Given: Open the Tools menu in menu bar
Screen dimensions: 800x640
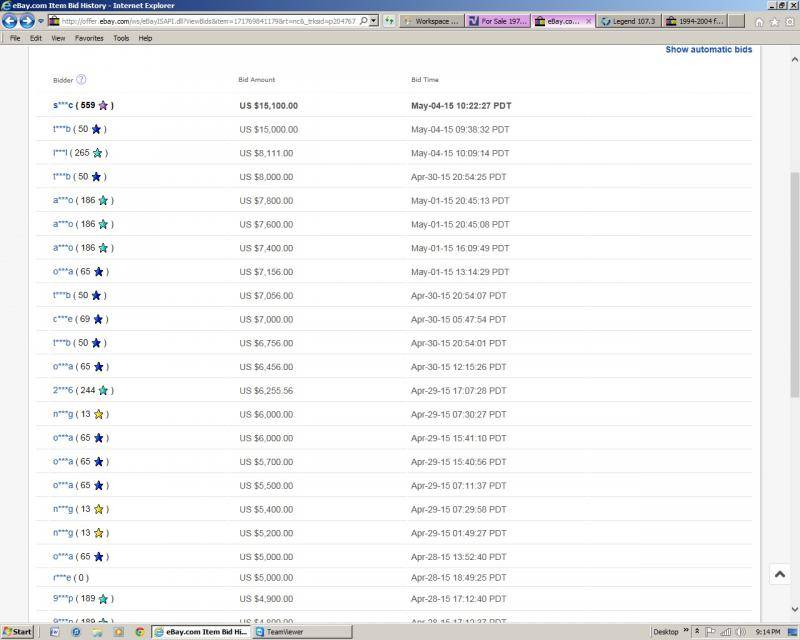Looking at the screenshot, I should pyautogui.click(x=121, y=38).
